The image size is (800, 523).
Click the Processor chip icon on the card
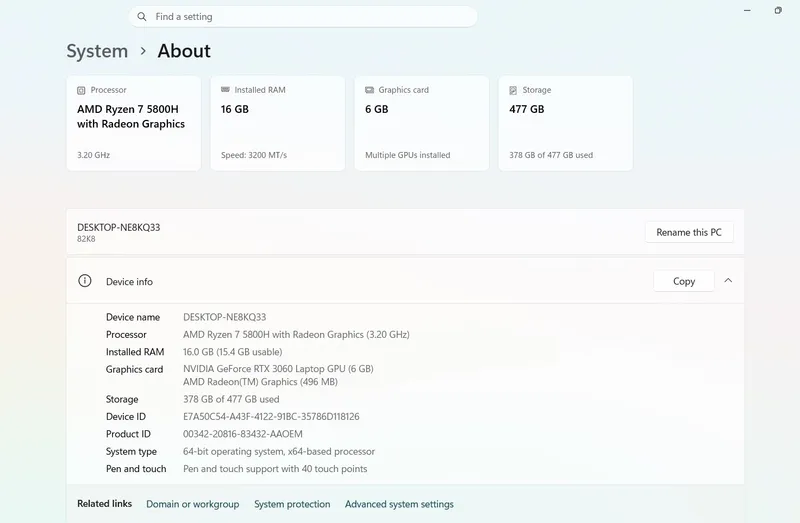(81, 90)
